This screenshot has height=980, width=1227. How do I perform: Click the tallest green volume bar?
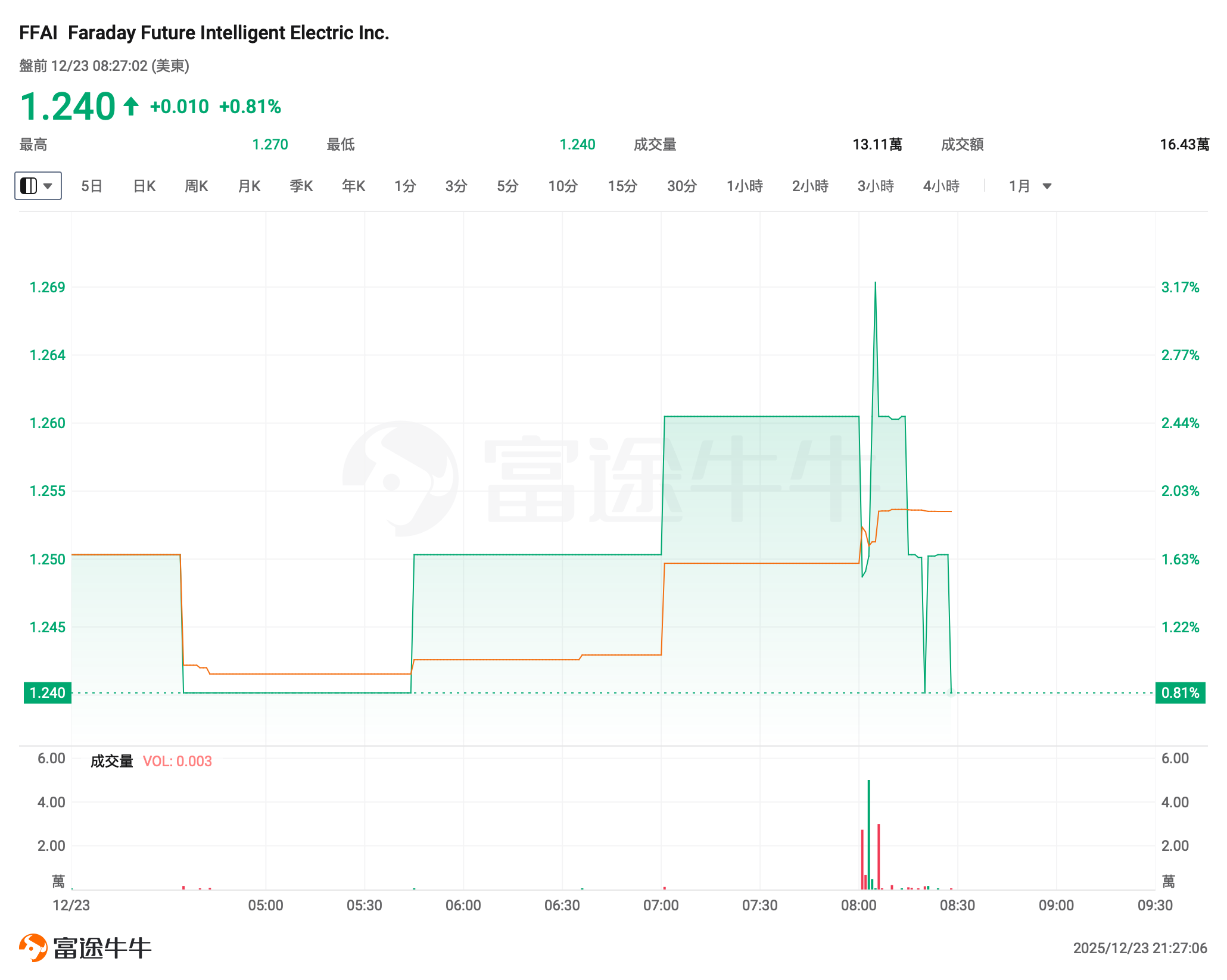pos(869,834)
